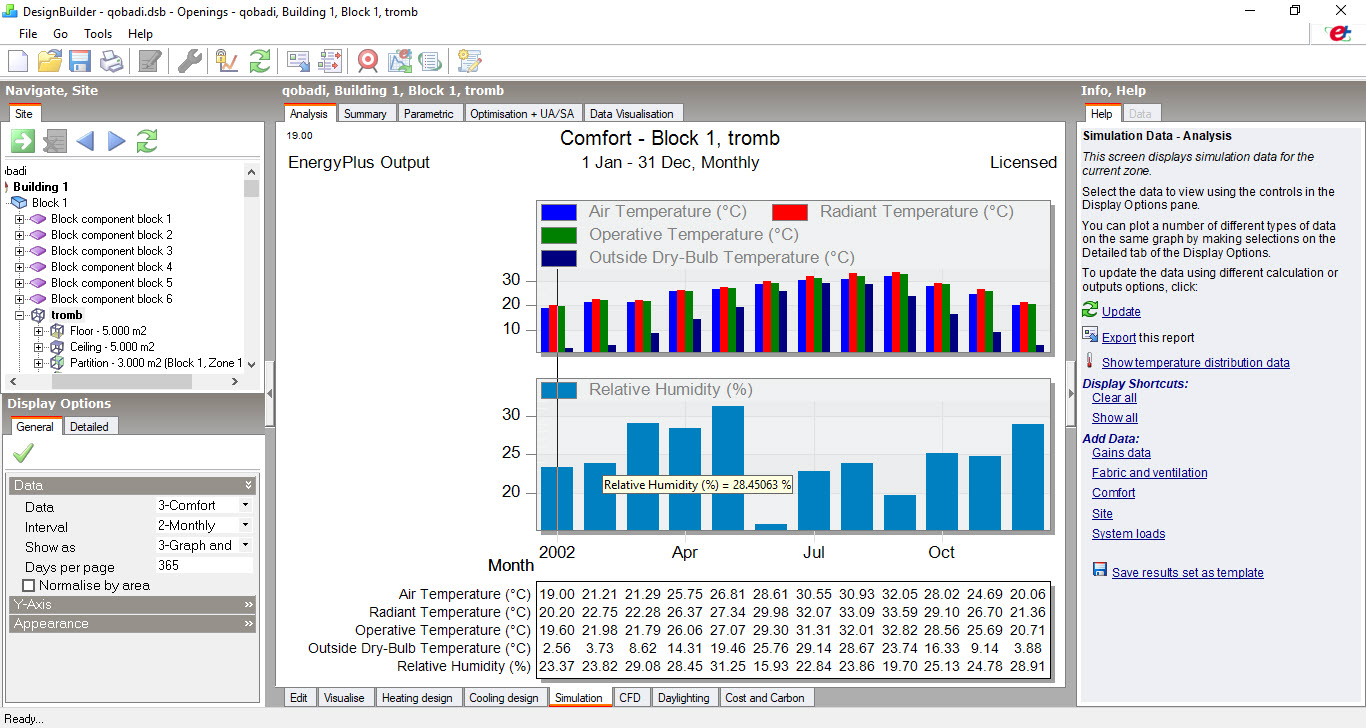Click the Gains data link
Image resolution: width=1366 pixels, height=728 pixels.
1121,453
